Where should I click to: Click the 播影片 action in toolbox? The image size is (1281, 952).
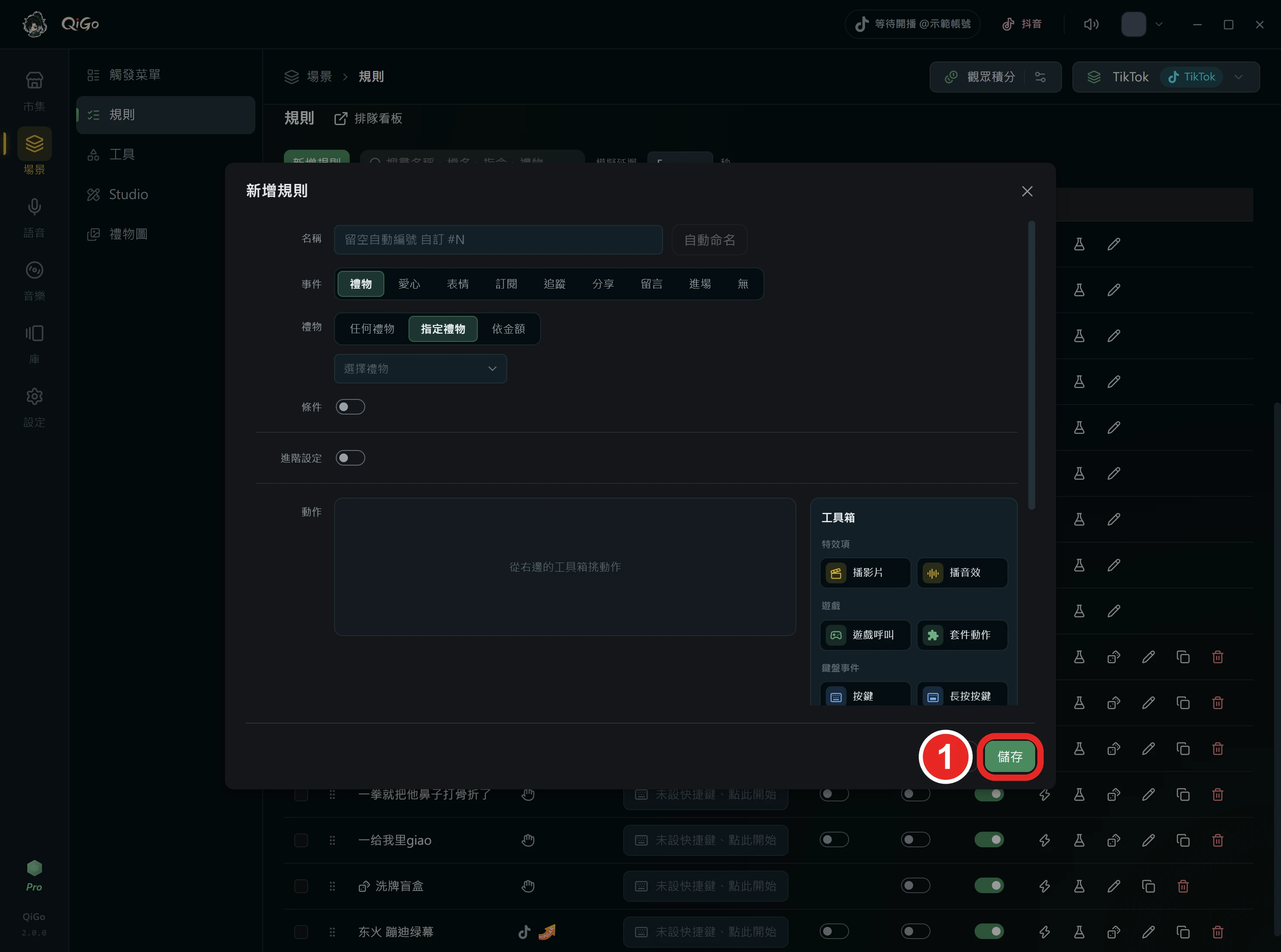[x=865, y=572]
